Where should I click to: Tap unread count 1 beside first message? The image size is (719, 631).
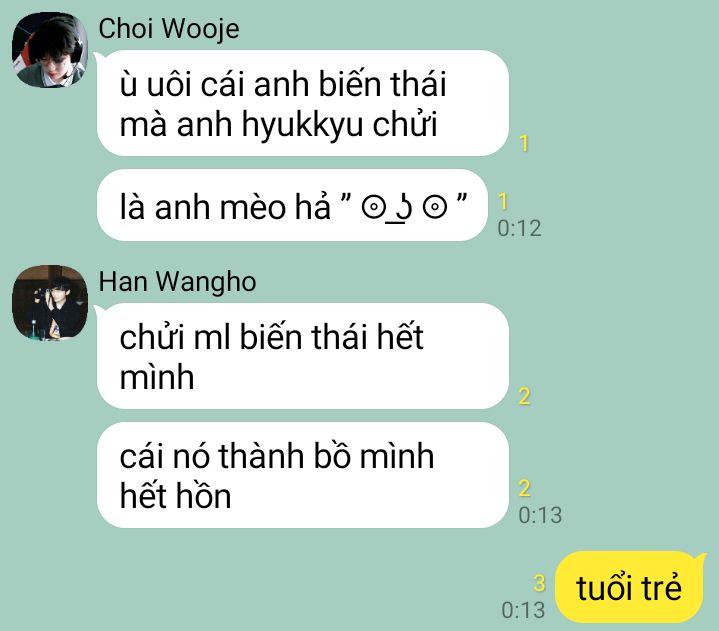(x=524, y=144)
